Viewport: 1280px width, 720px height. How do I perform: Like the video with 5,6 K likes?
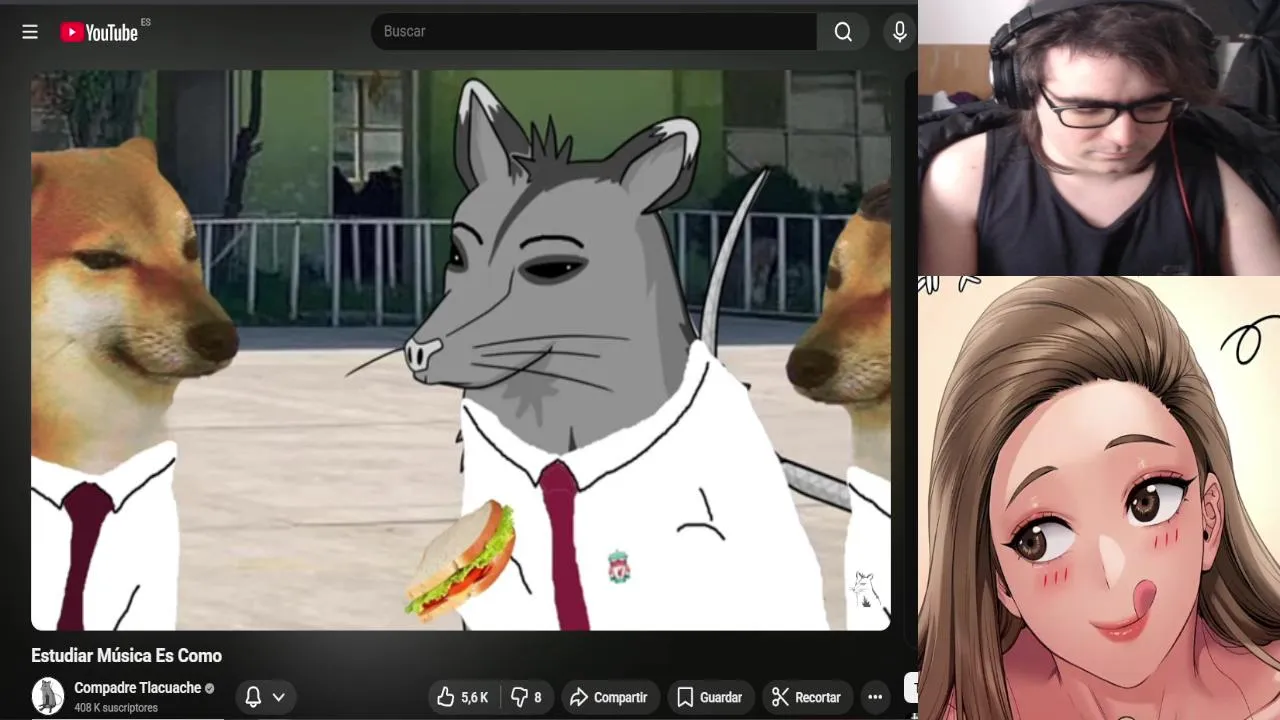[x=464, y=697]
